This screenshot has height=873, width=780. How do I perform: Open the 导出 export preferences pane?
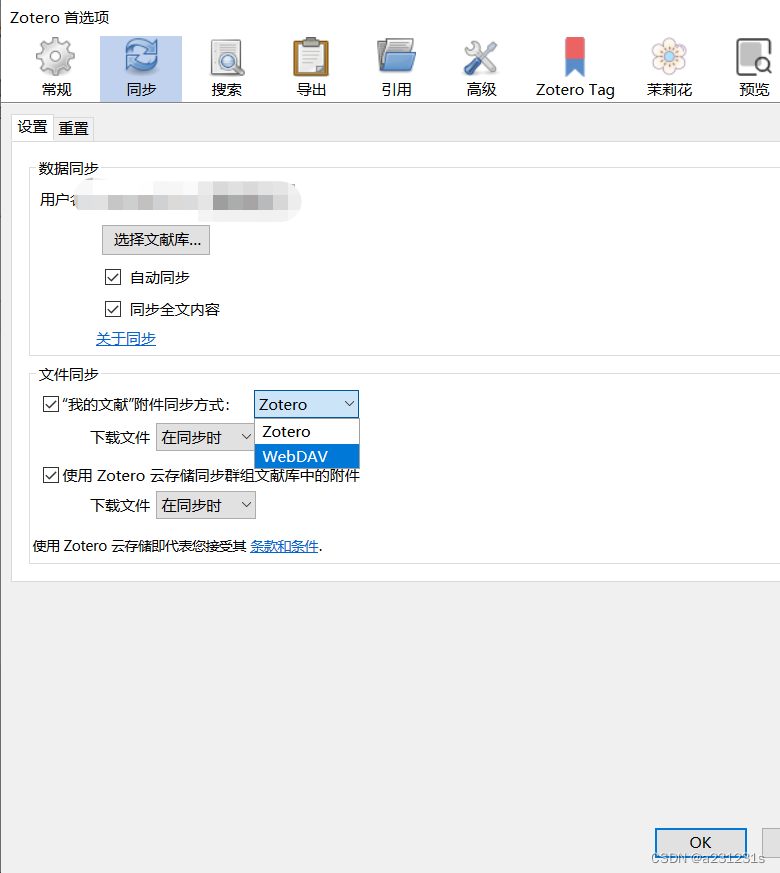click(x=311, y=68)
